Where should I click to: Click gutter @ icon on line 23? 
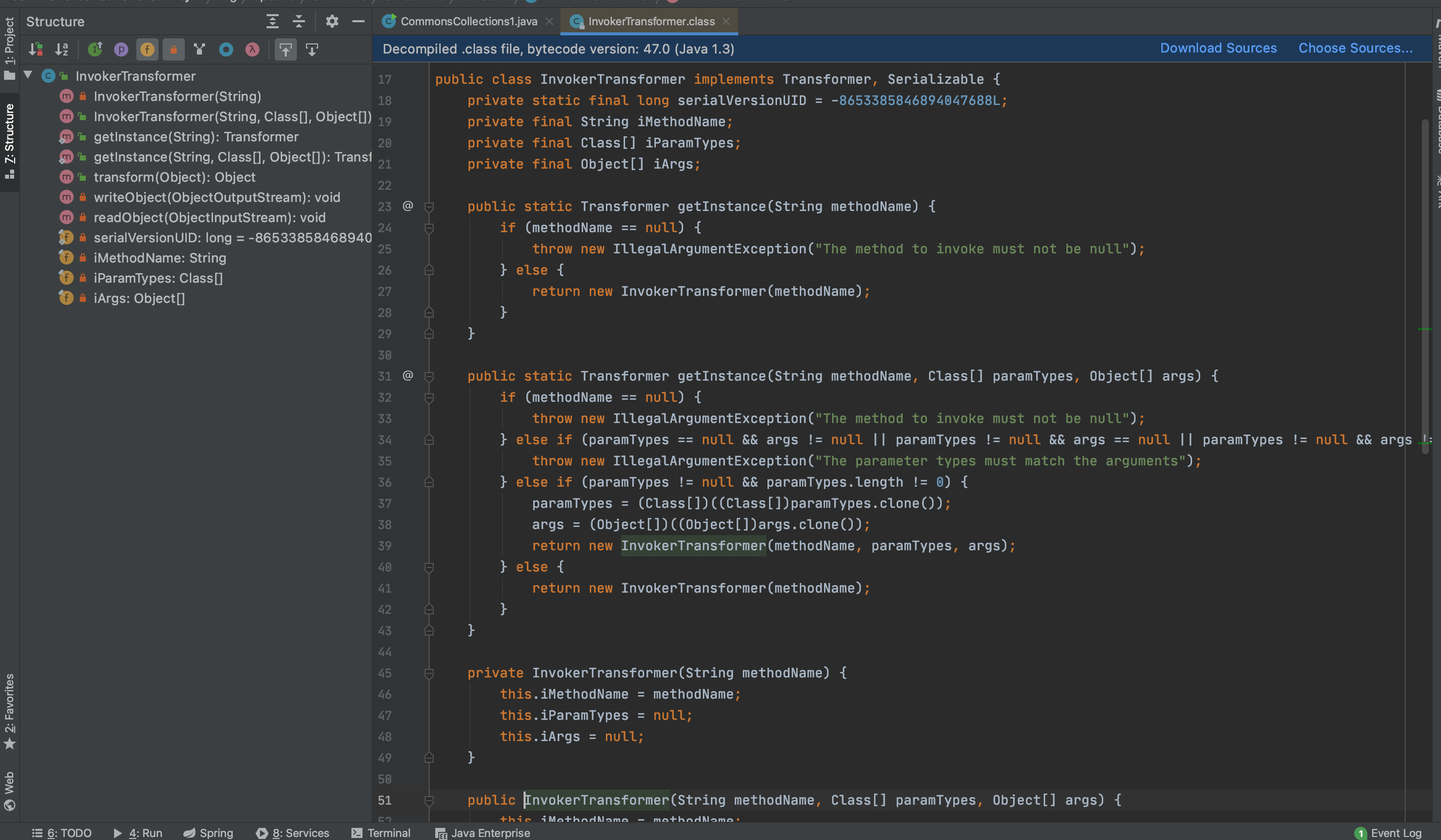[408, 206]
